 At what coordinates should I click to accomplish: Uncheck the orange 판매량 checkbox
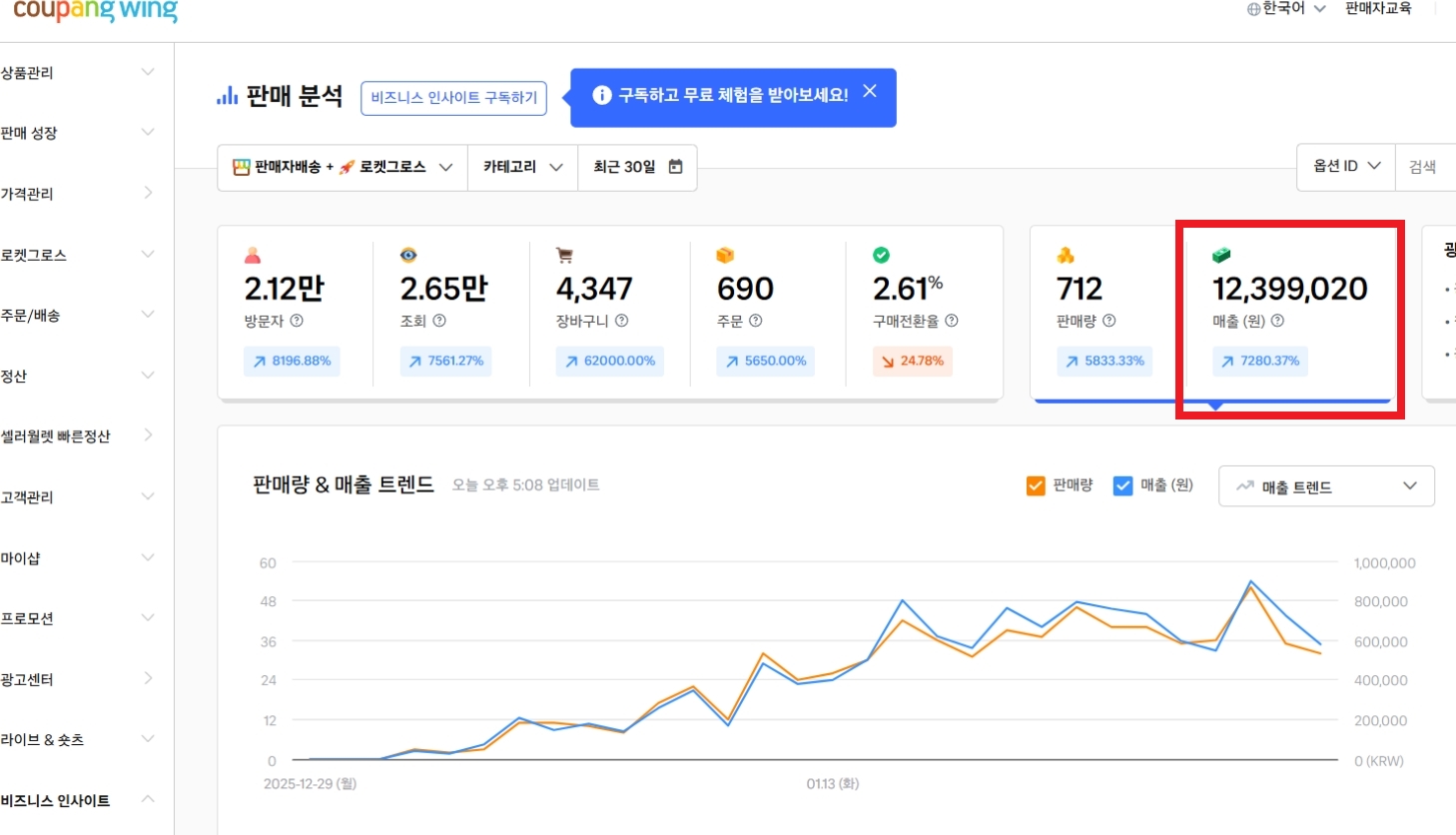[x=1036, y=485]
